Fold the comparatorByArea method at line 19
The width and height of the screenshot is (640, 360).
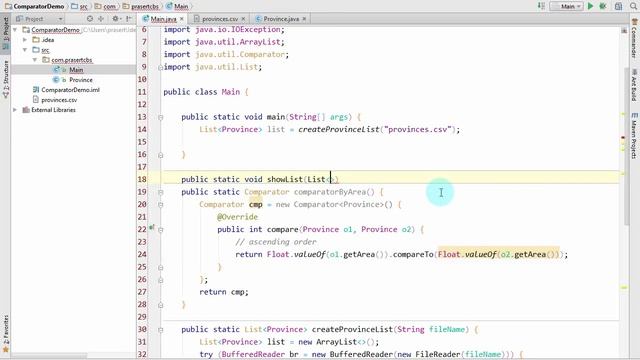coord(160,192)
